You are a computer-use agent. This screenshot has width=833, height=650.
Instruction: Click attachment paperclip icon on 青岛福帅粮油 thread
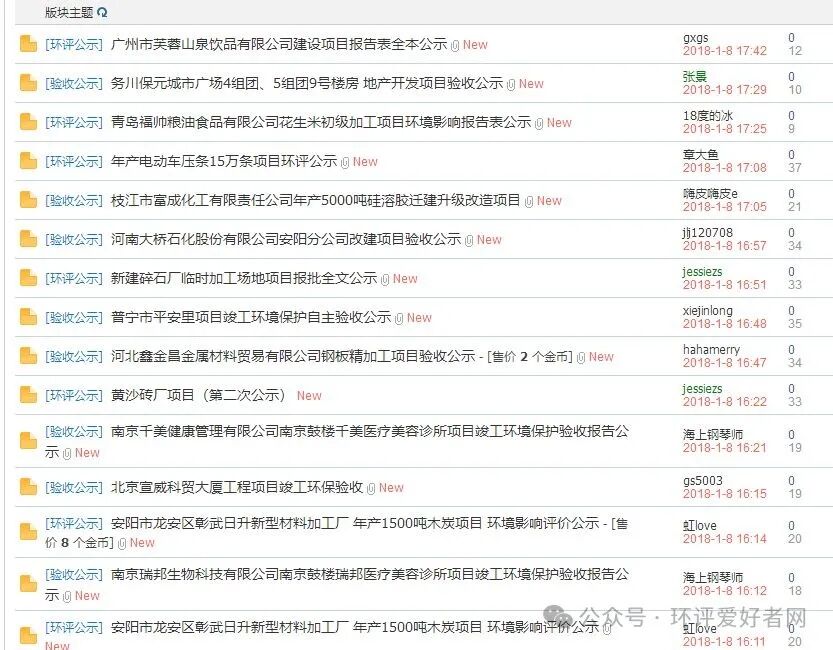point(539,124)
